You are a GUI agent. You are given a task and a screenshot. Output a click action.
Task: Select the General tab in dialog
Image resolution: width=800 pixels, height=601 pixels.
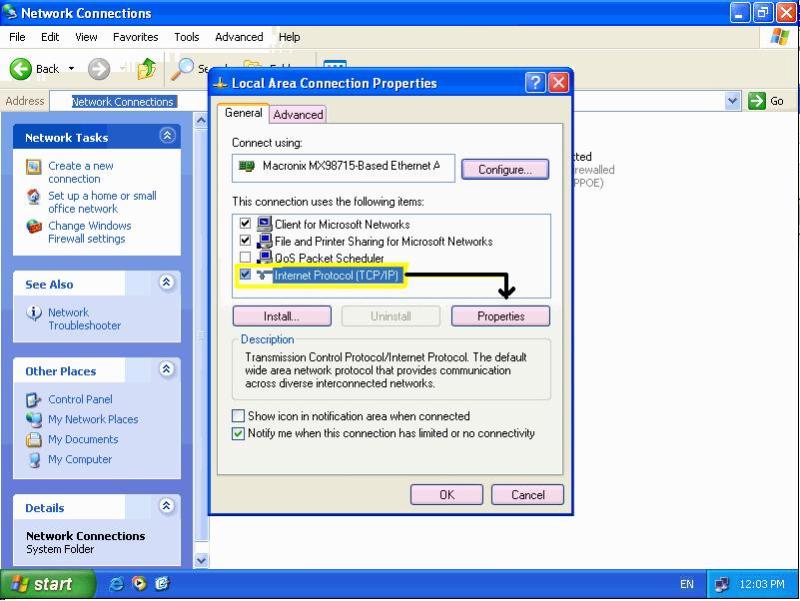tap(243, 113)
